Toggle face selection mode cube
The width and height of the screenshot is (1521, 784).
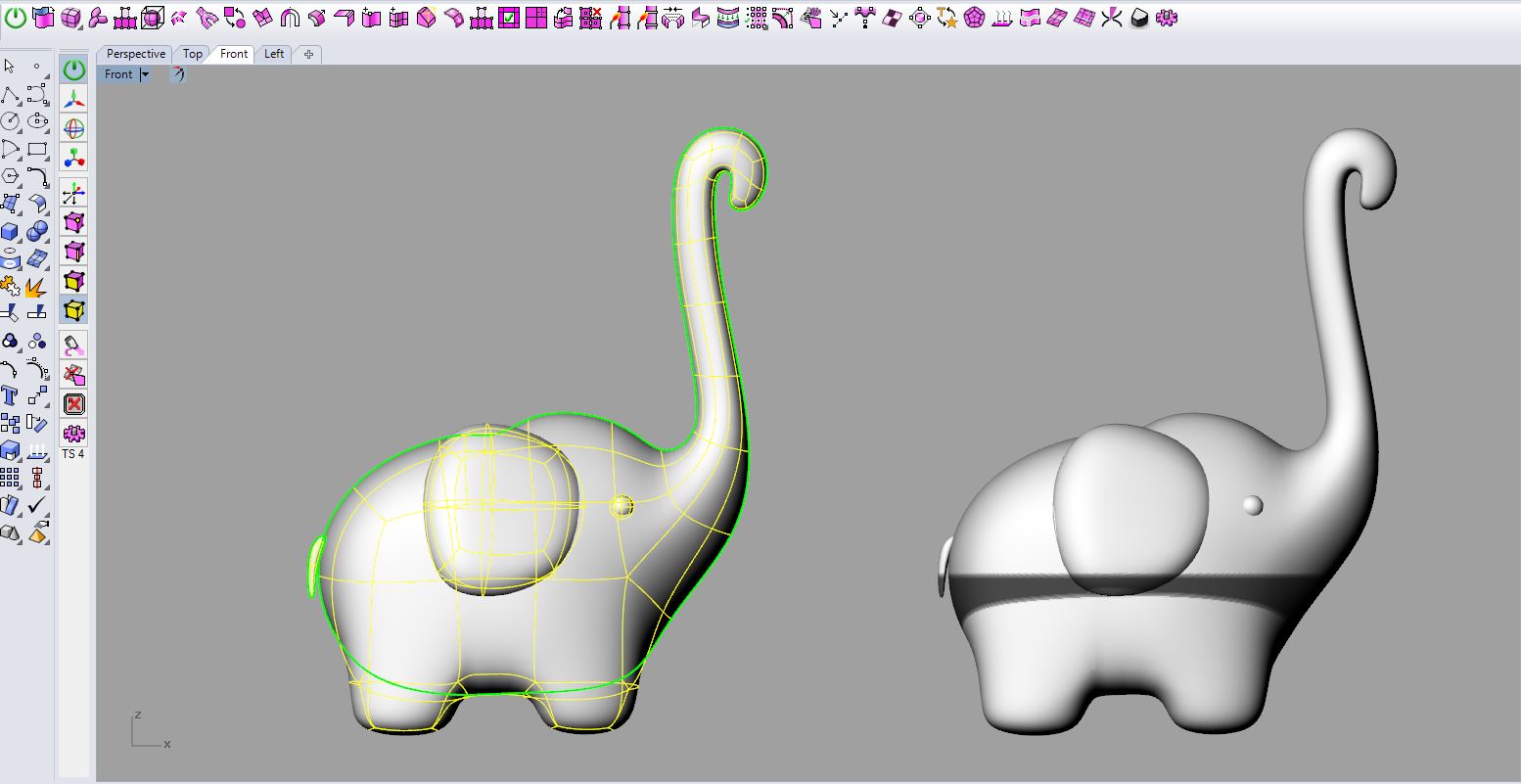click(74, 281)
